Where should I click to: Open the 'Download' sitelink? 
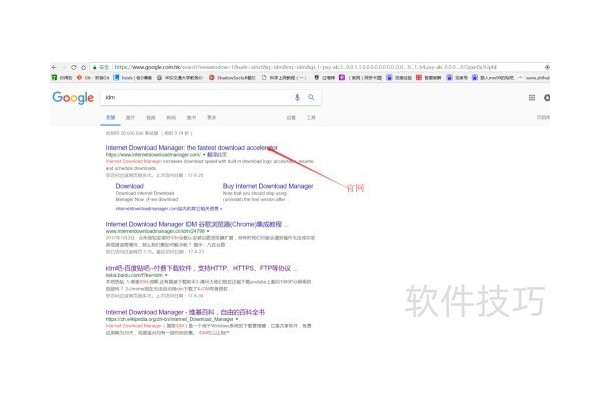[129, 186]
